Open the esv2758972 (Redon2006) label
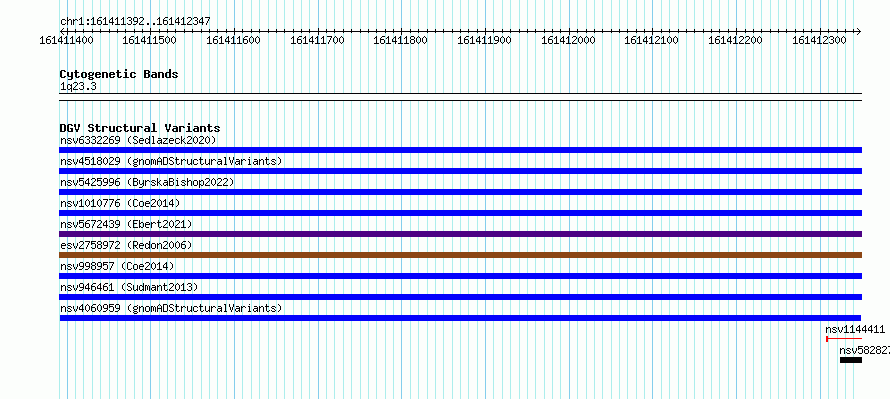890x399 pixels. [126, 245]
